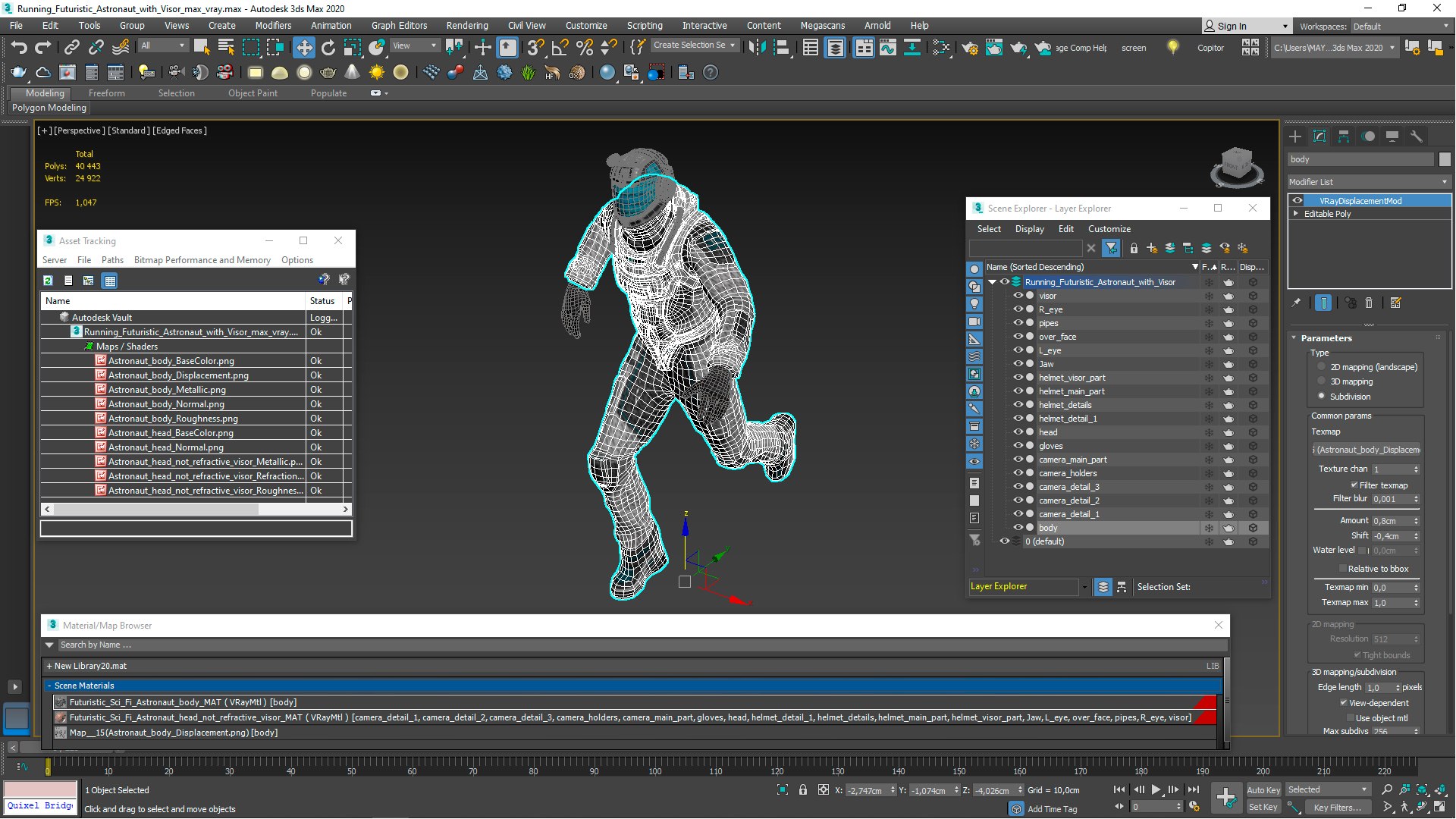Hide the body object in Layer Explorer
Screen dimensions: 1456x819
(x=1018, y=528)
